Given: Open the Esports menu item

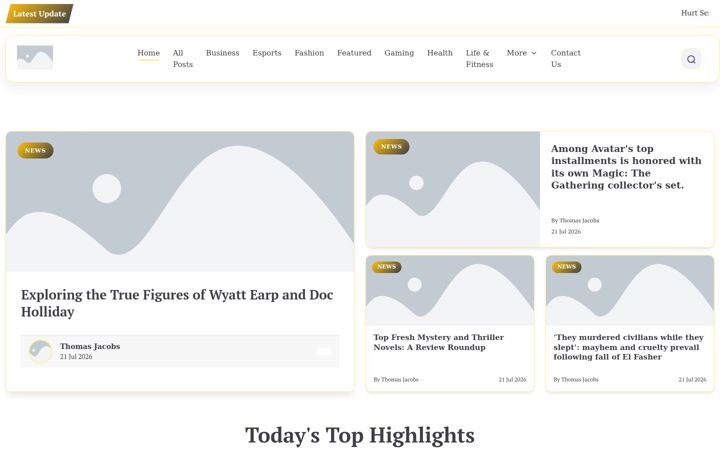Looking at the screenshot, I should coord(267,53).
